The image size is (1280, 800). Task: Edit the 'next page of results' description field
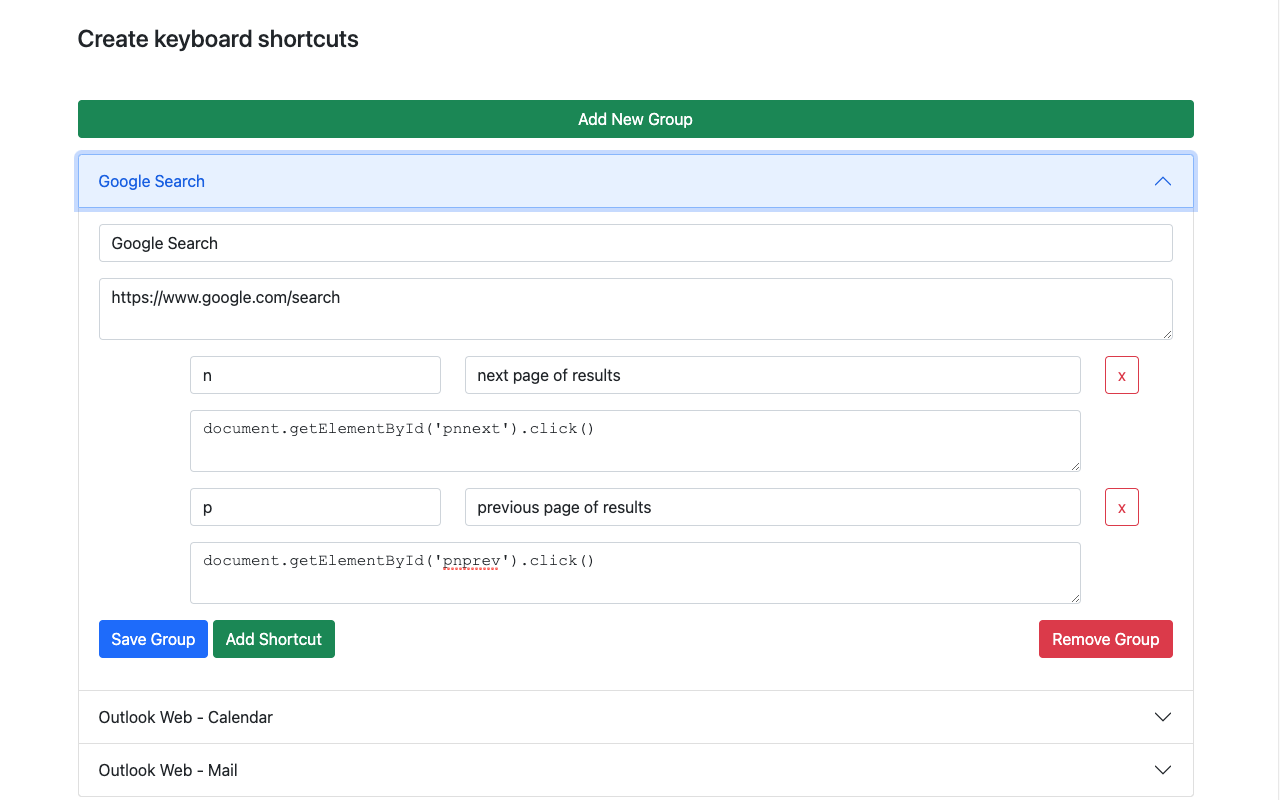pos(772,375)
